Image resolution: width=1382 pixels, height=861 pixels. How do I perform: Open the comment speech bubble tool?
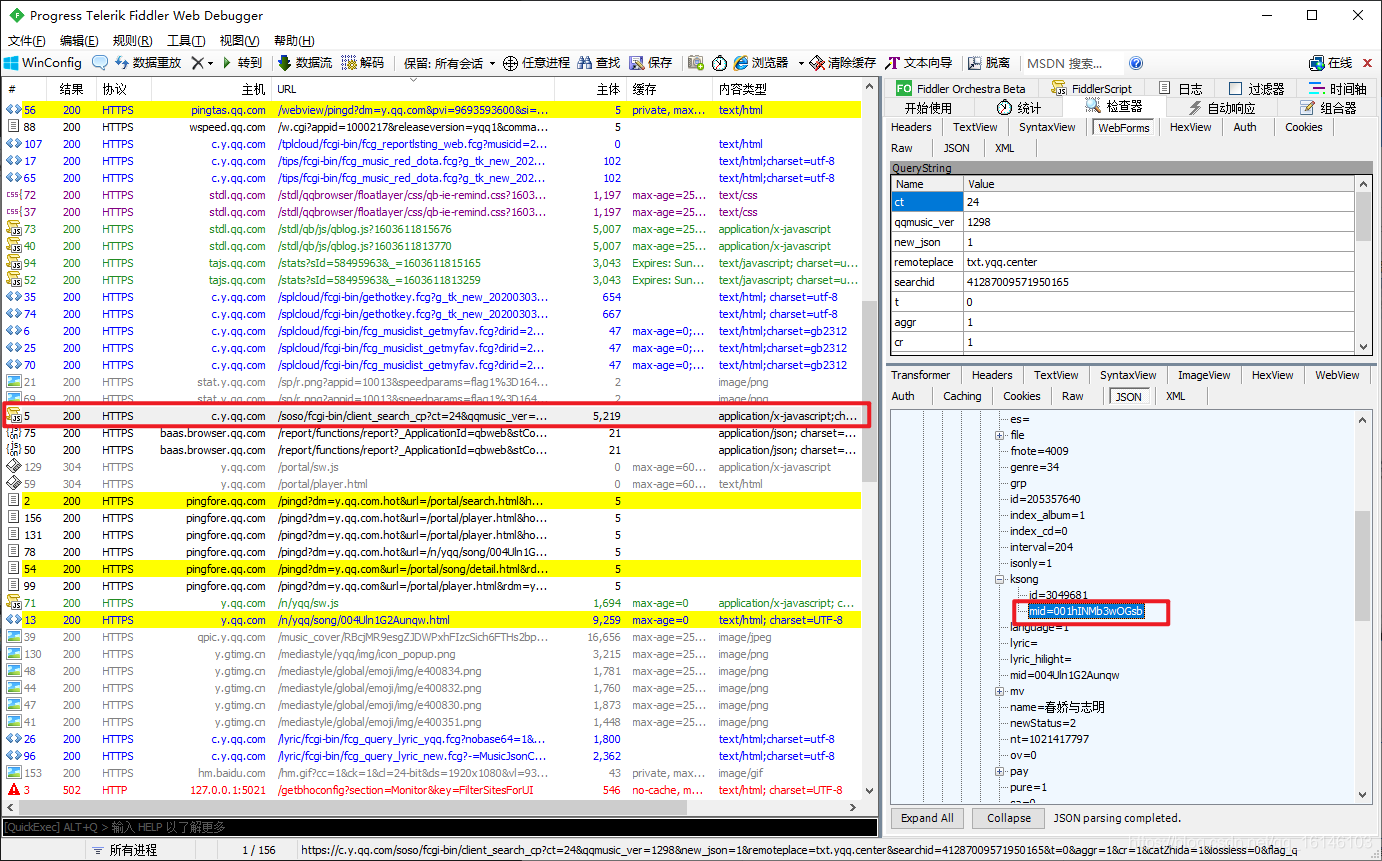100,63
